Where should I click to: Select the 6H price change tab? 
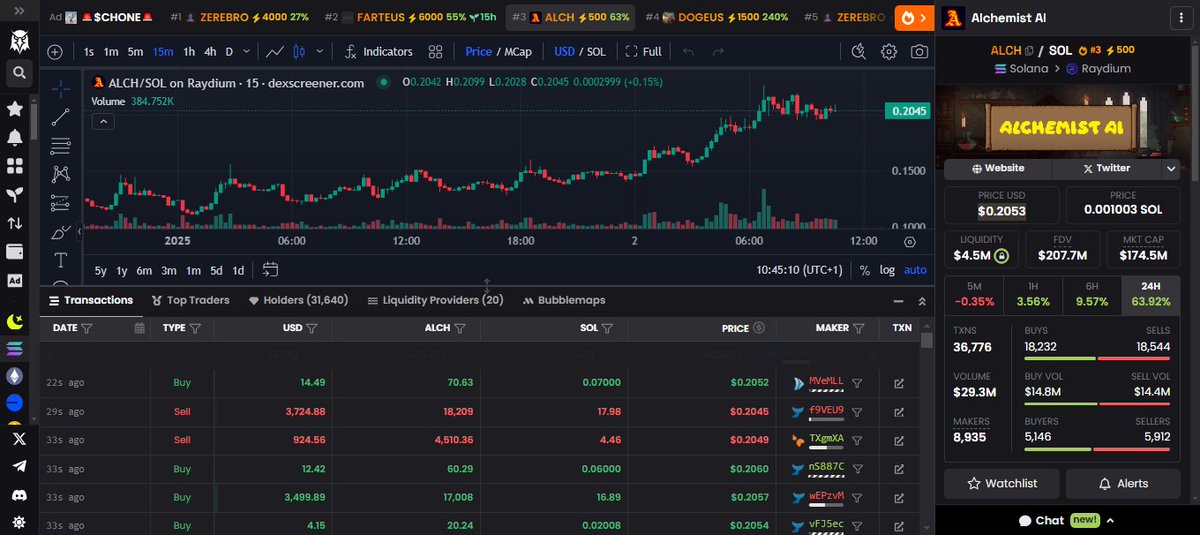coord(1091,294)
